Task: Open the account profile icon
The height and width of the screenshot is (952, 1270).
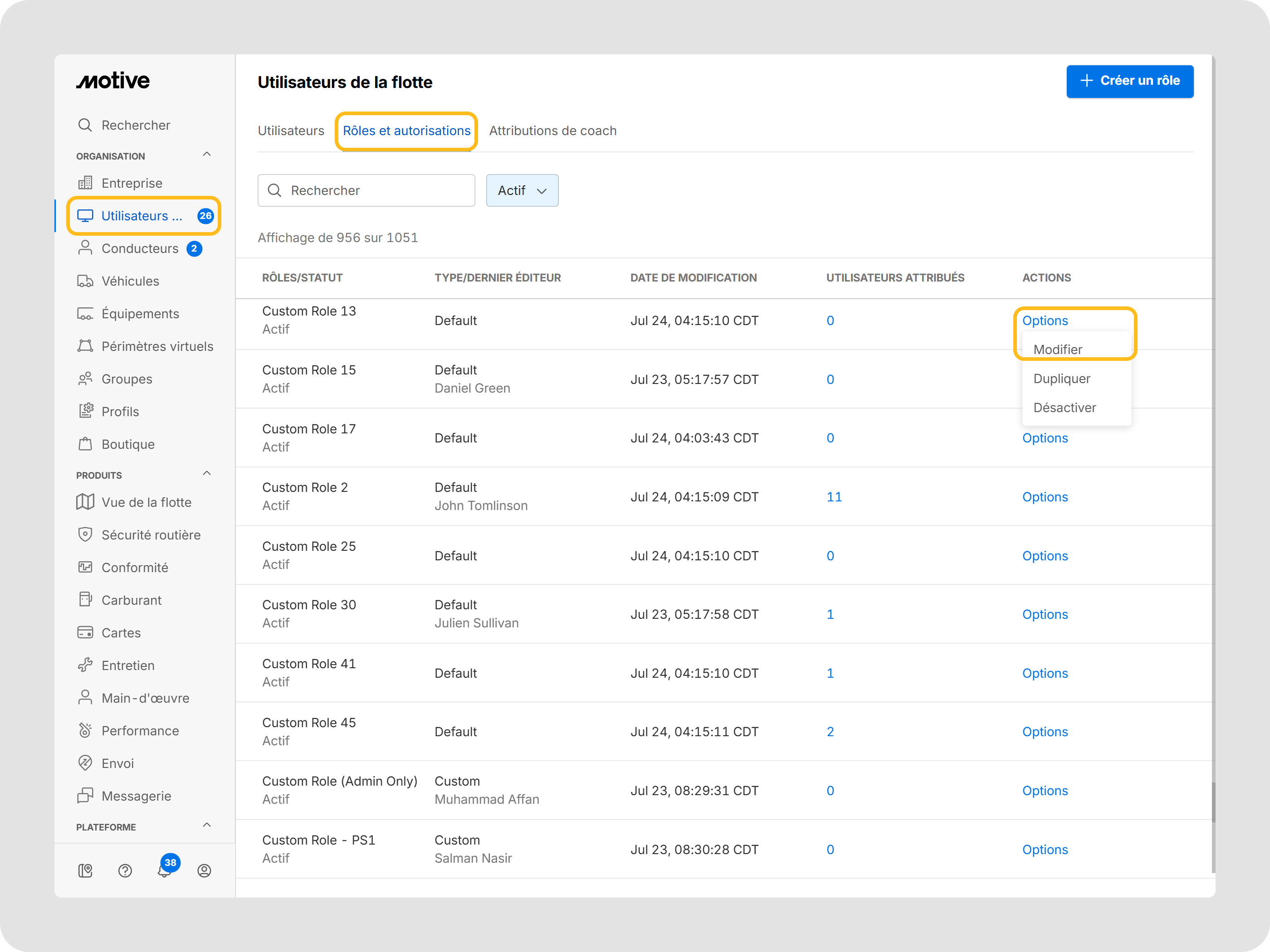Action: click(x=205, y=870)
